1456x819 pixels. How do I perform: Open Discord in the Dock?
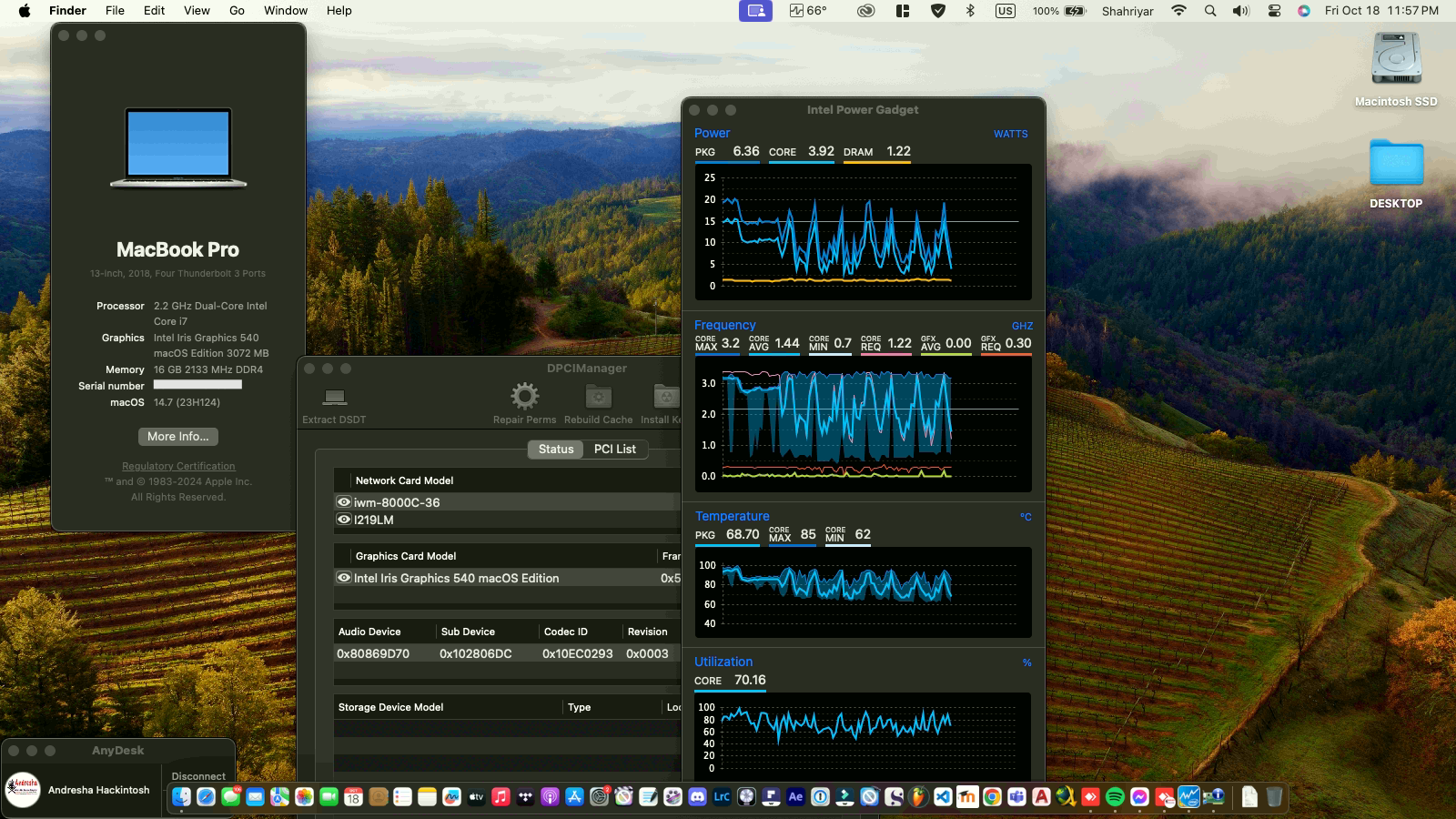(697, 796)
